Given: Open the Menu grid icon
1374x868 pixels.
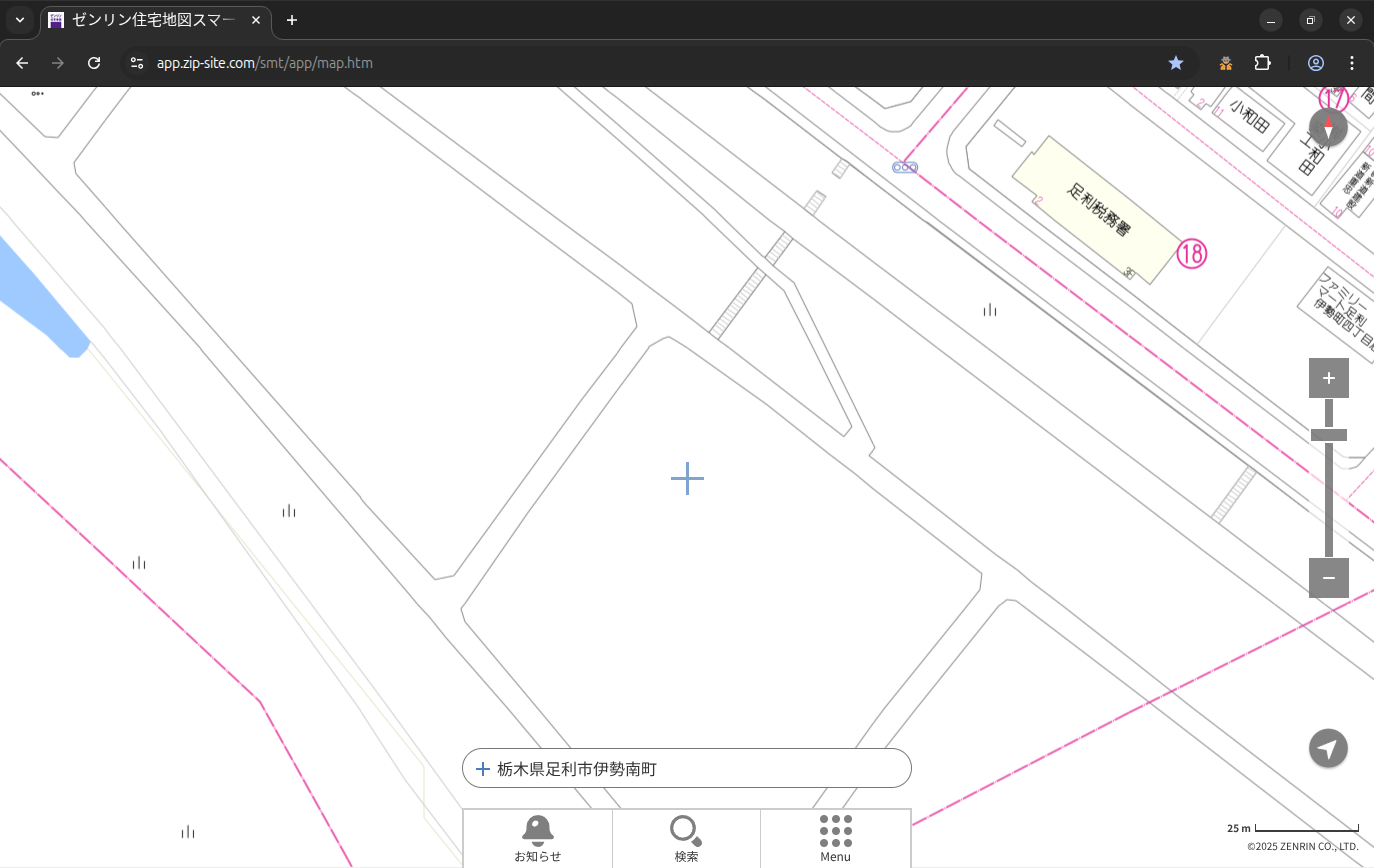Looking at the screenshot, I should 835,837.
